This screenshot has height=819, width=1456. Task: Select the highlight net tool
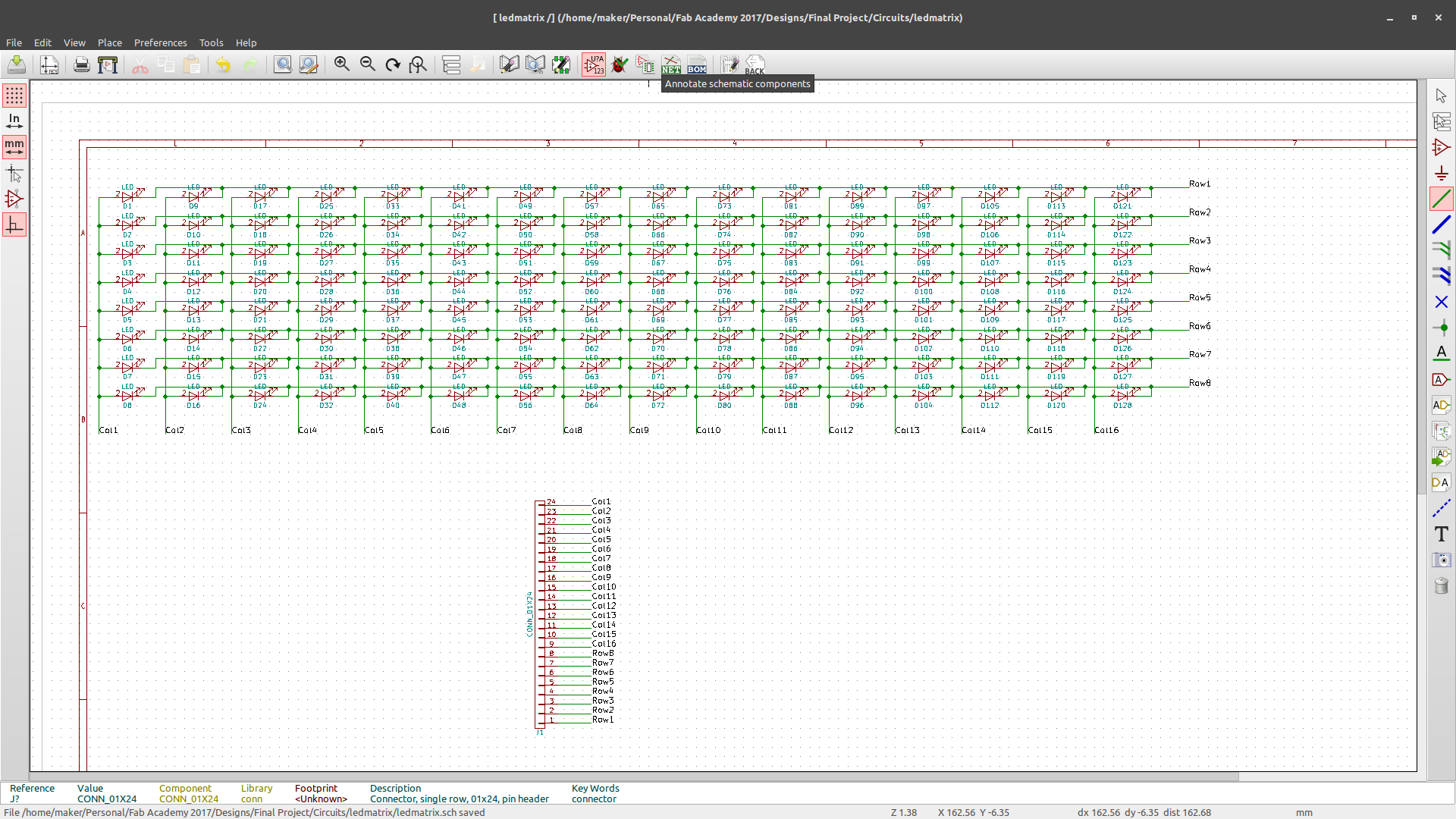coord(1442,121)
